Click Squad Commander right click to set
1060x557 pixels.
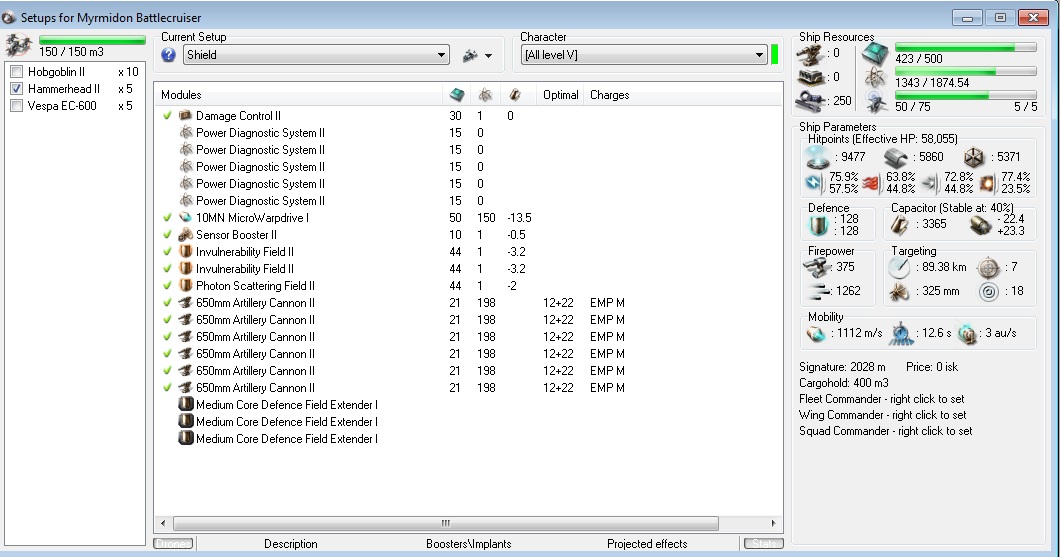click(x=886, y=431)
